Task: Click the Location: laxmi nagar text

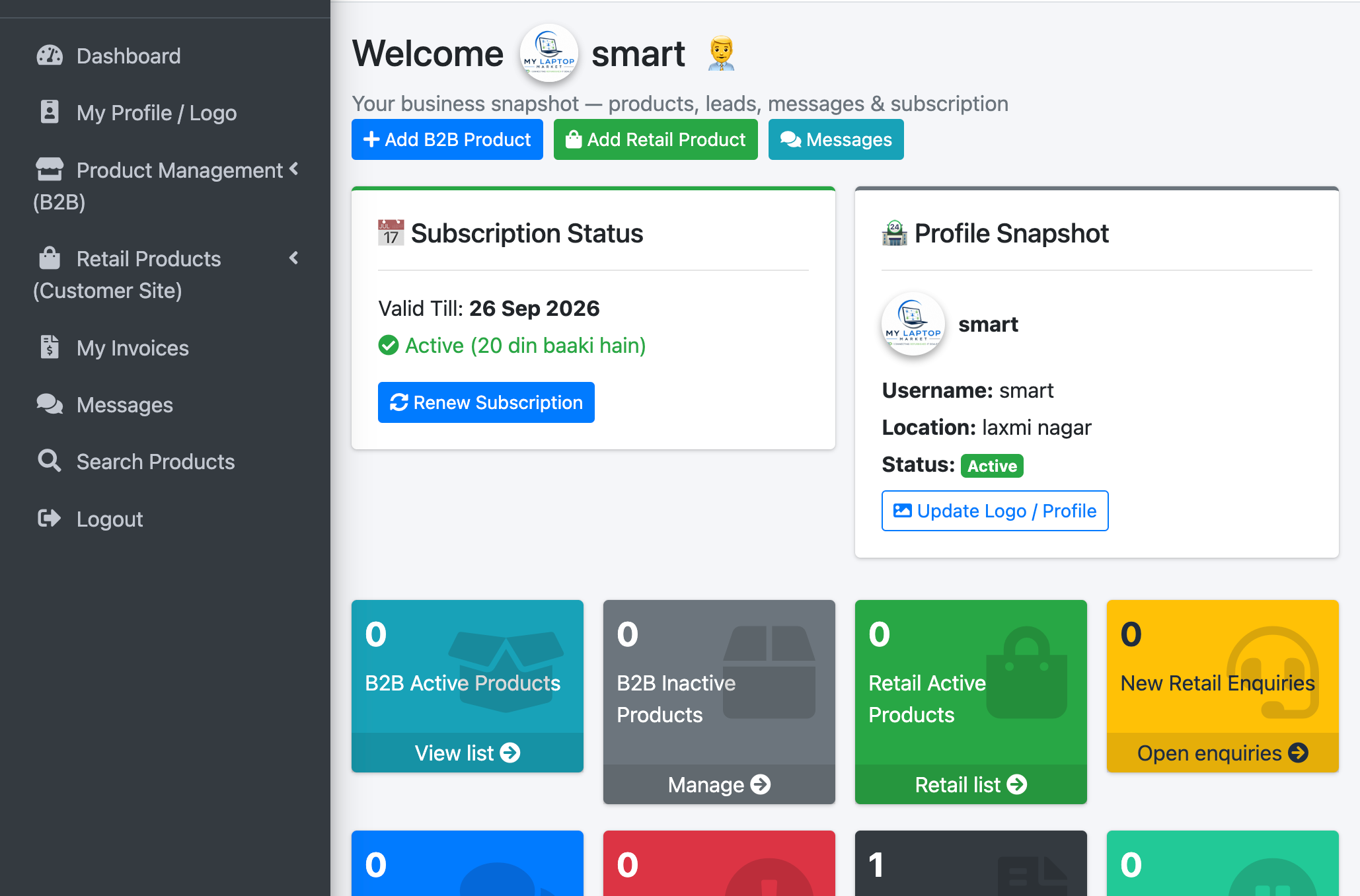Action: click(987, 428)
